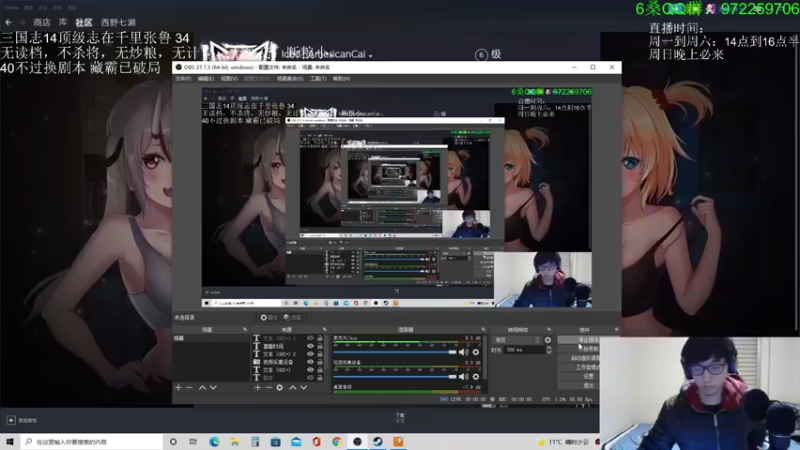Select the scene entry in Scenes list
The image size is (800, 450).
(211, 338)
